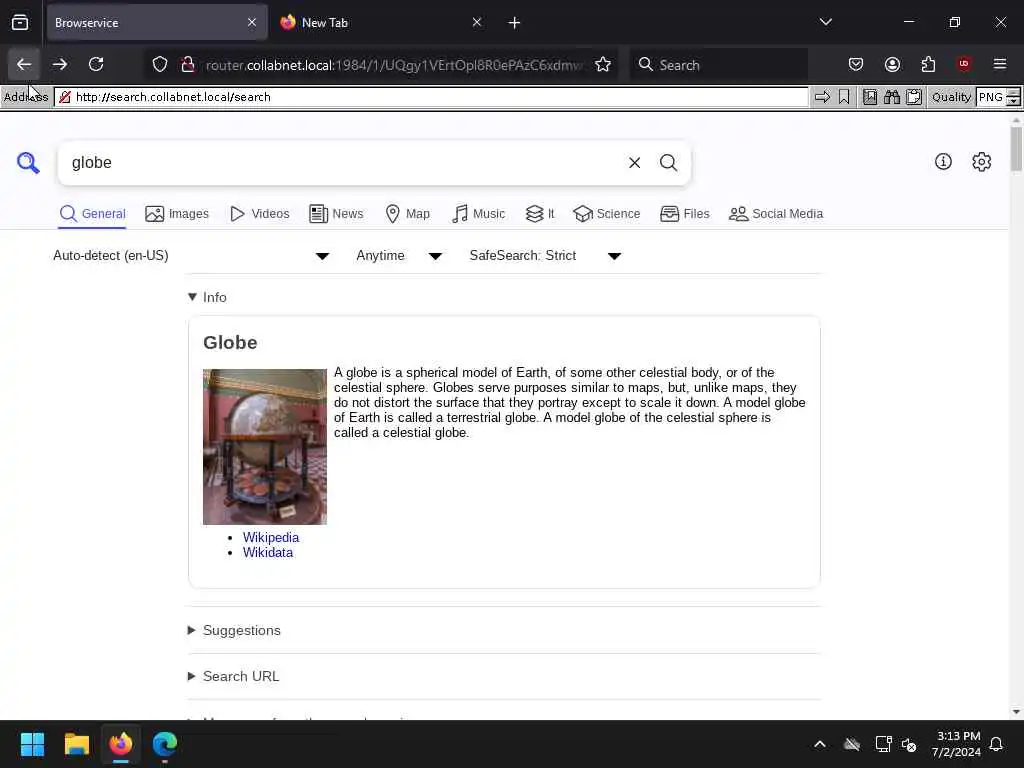
Task: Expand the Search URL section
Action: click(x=233, y=676)
